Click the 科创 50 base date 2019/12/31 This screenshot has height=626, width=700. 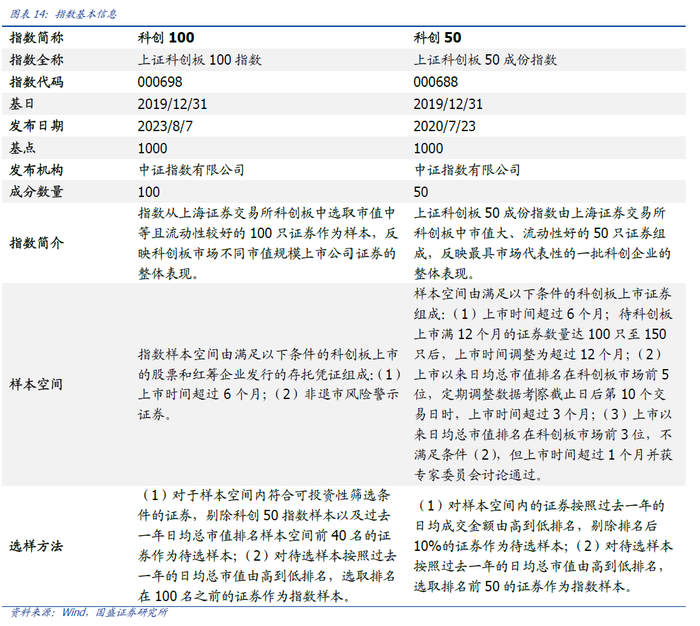[448, 104]
